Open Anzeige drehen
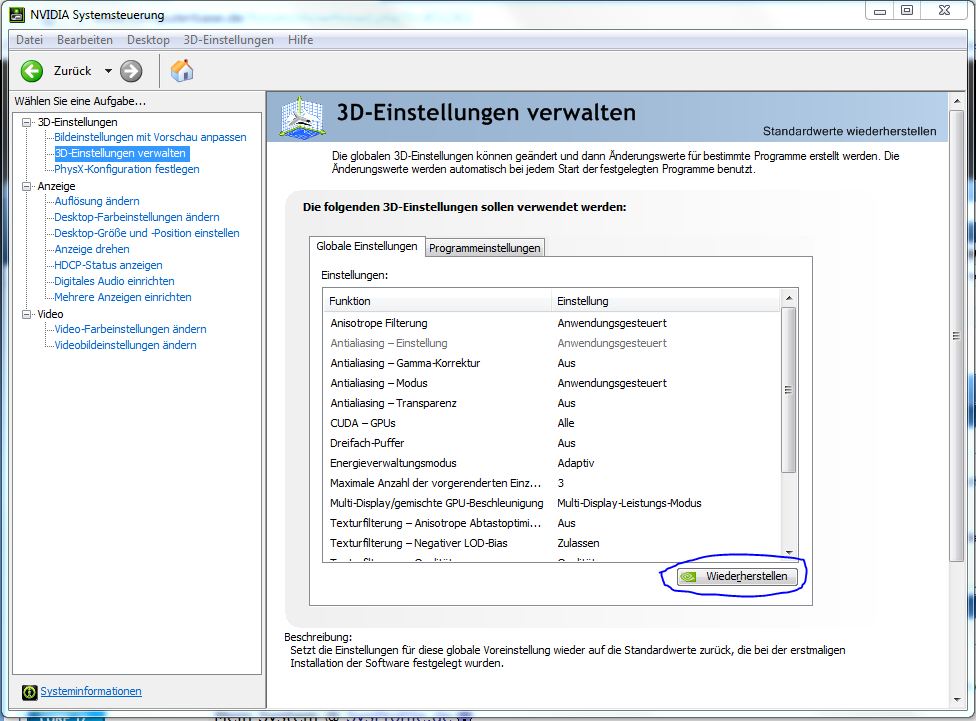Screen dimensions: 976x721 coord(92,249)
